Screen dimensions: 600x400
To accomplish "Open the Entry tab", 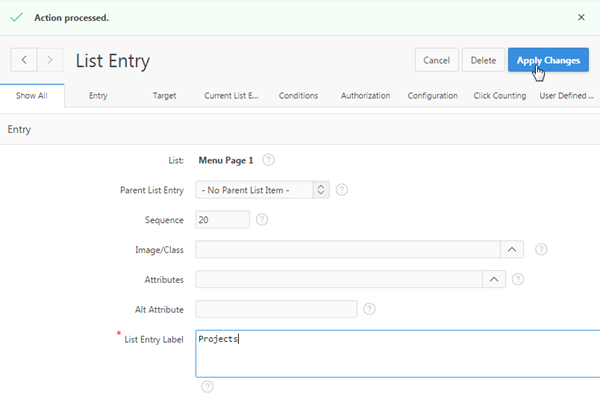I will point(98,95).
